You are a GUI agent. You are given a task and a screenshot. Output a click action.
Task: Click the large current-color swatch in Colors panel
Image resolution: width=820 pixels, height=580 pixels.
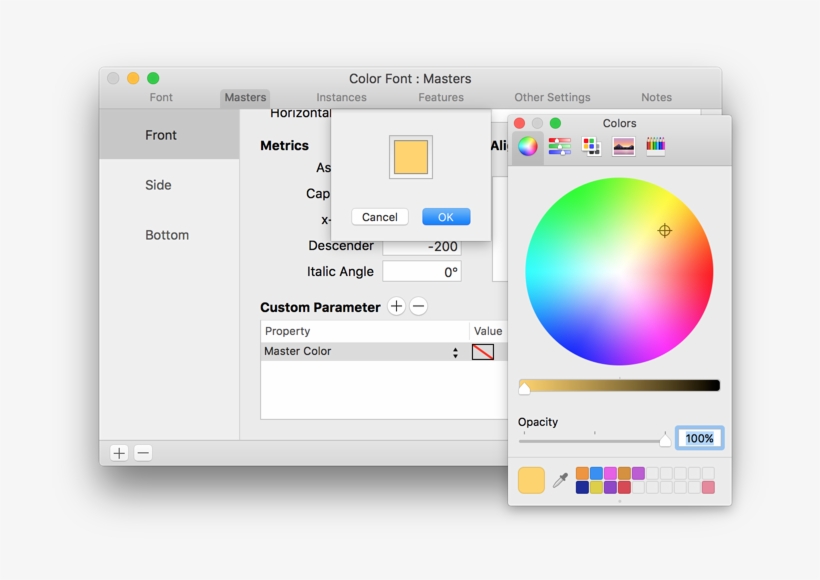coord(531,480)
